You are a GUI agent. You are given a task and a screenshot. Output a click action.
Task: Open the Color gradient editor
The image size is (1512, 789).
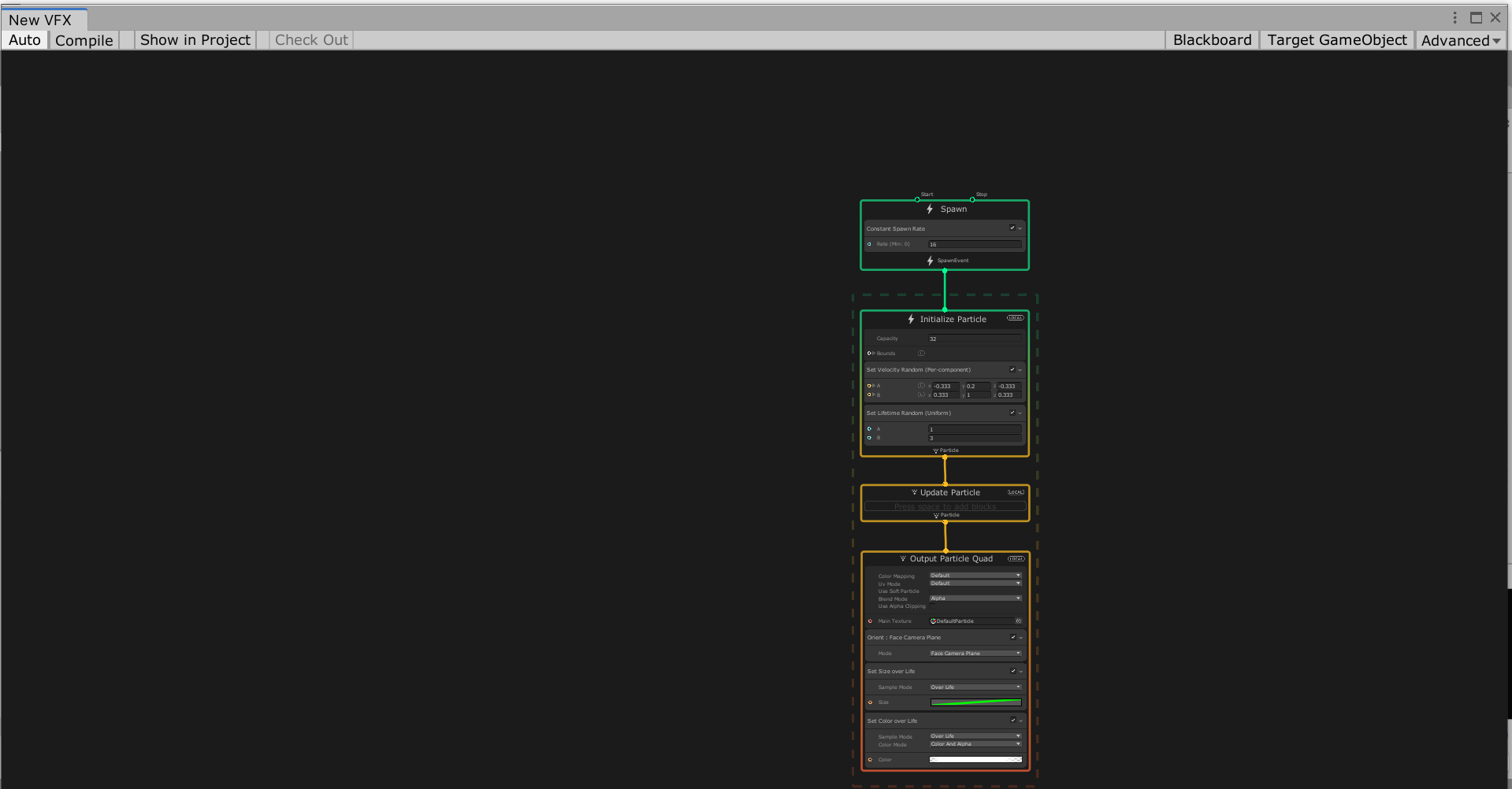point(975,760)
